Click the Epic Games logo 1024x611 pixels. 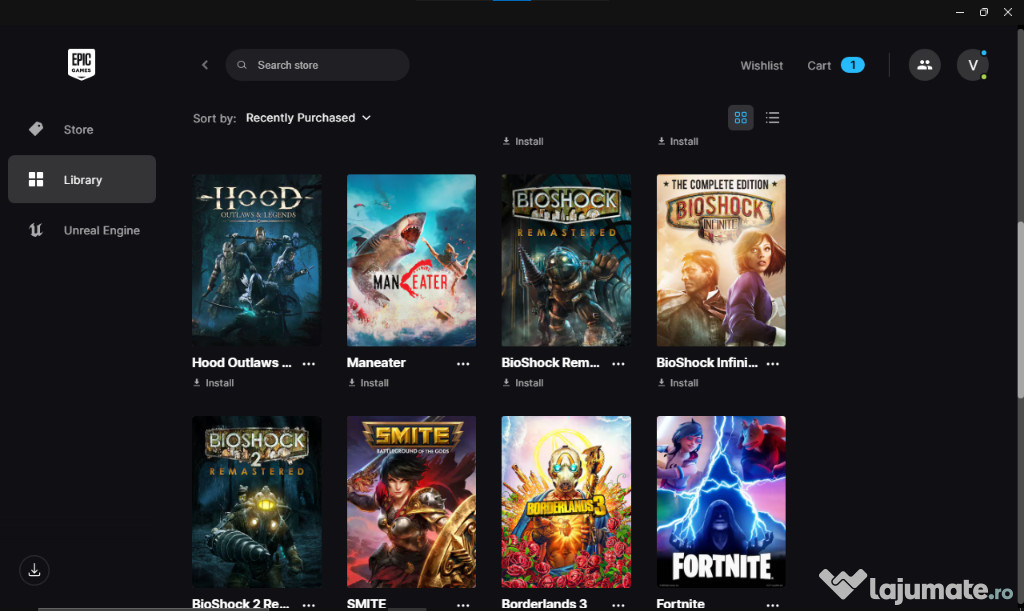point(82,64)
